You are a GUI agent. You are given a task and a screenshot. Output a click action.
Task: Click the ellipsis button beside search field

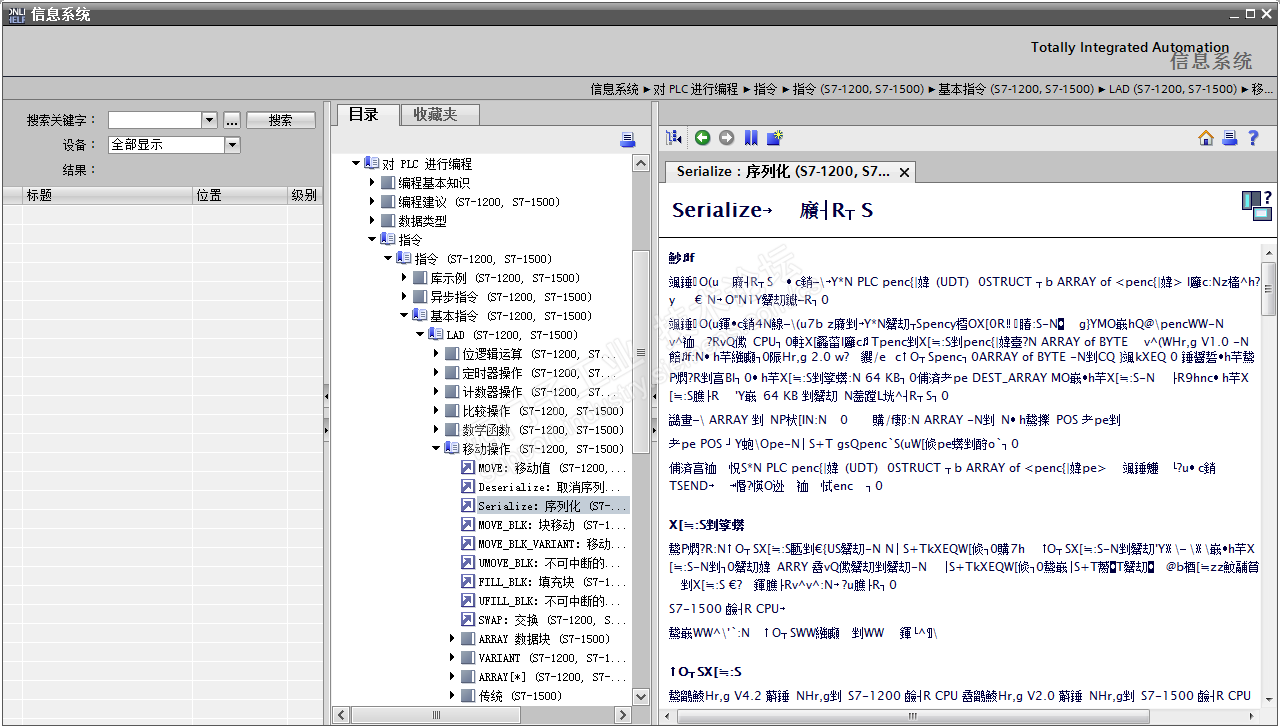(x=232, y=120)
